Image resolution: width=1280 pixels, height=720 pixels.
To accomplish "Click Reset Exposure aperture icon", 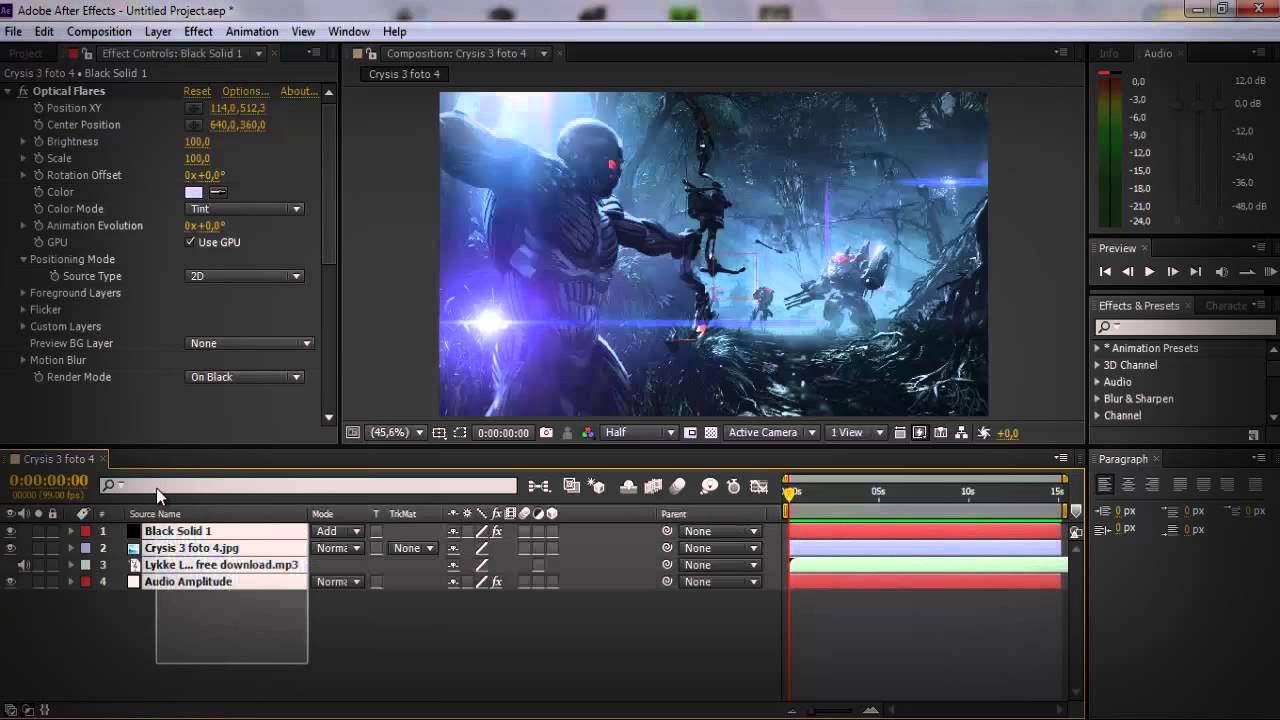I will click(984, 433).
